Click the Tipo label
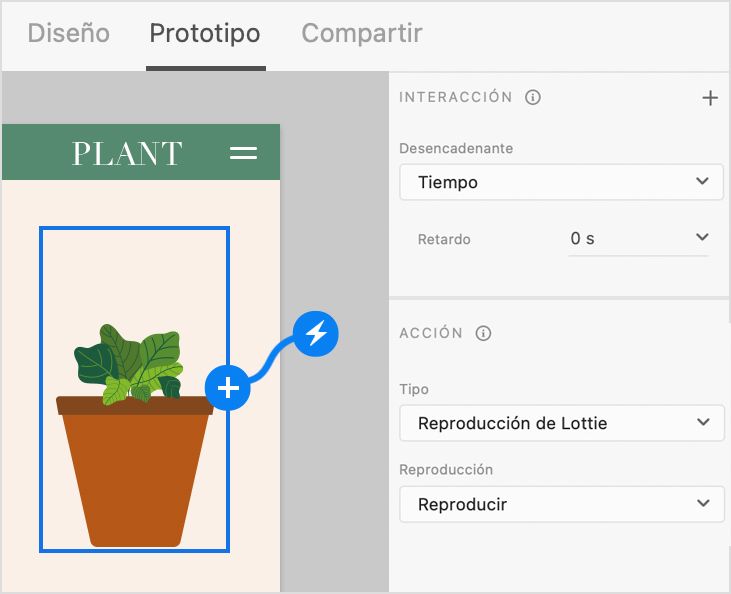 [x=414, y=389]
